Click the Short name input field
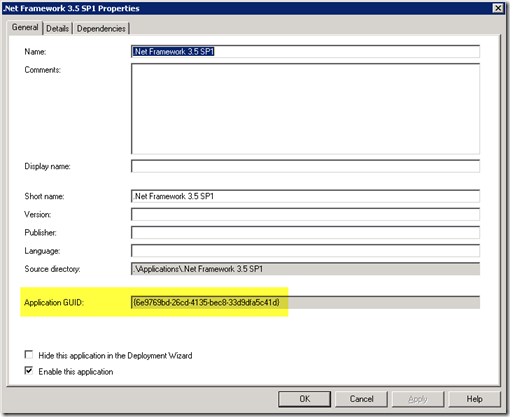The image size is (510, 417). click(x=305, y=196)
